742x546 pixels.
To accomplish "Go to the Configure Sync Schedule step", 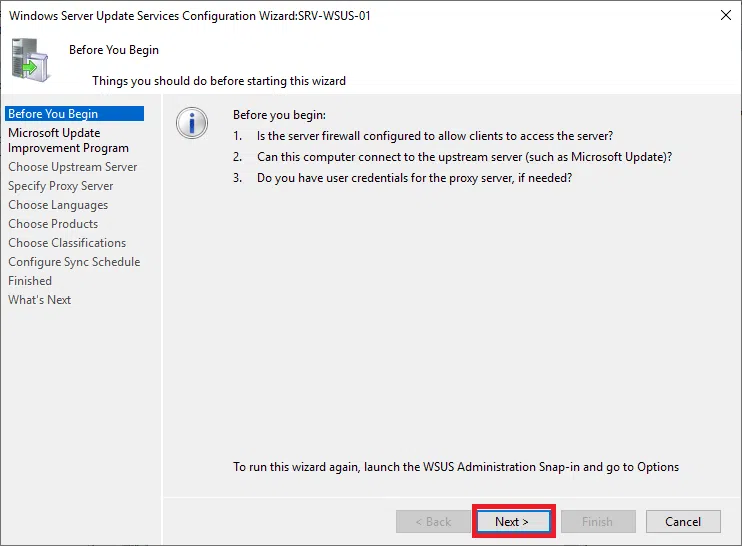I will [74, 262].
